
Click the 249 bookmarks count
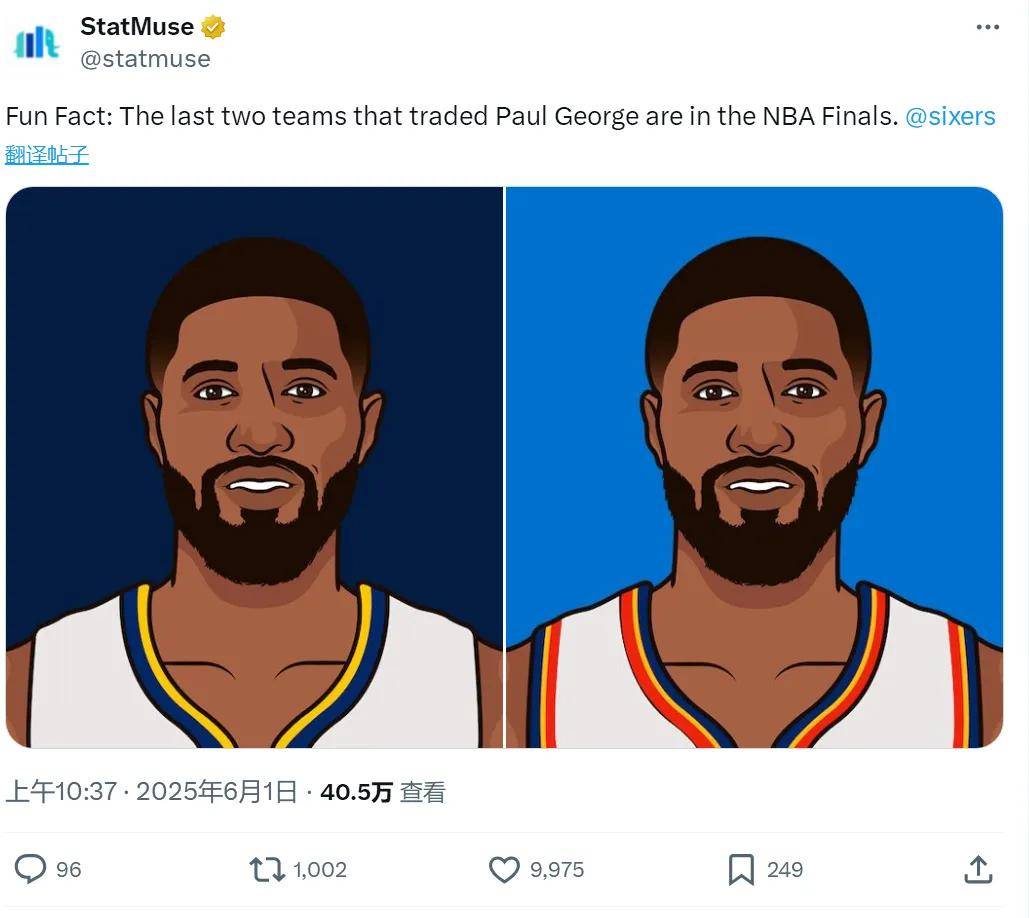tap(785, 869)
